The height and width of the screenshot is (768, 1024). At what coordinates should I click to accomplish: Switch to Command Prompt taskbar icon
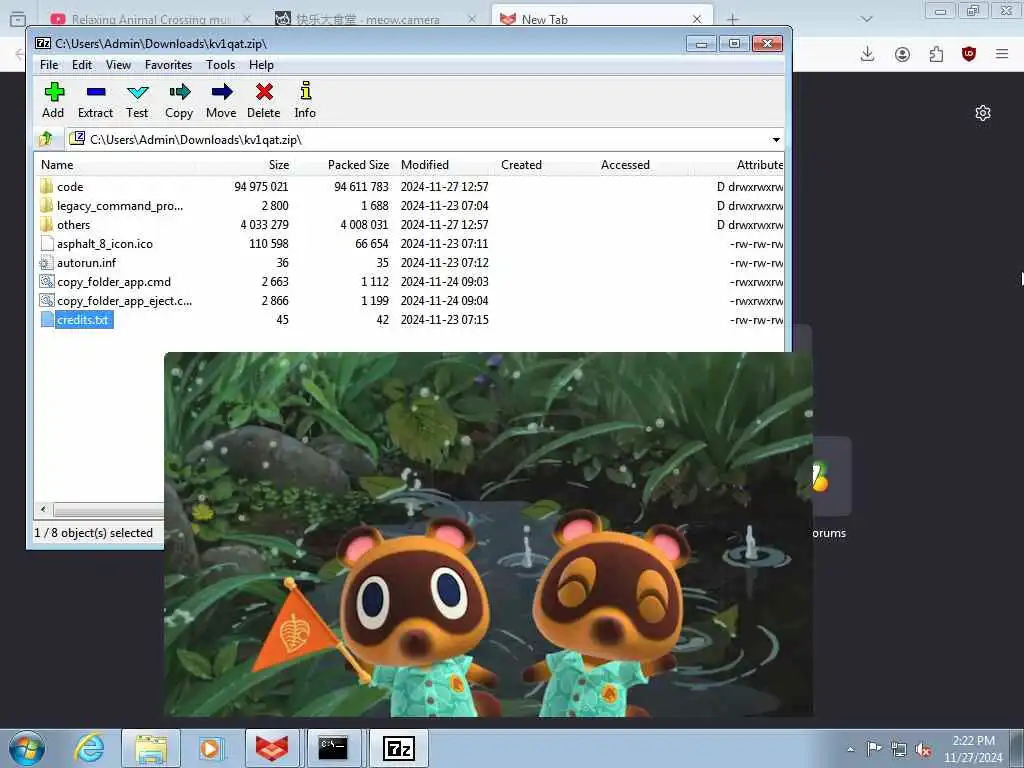pos(333,748)
